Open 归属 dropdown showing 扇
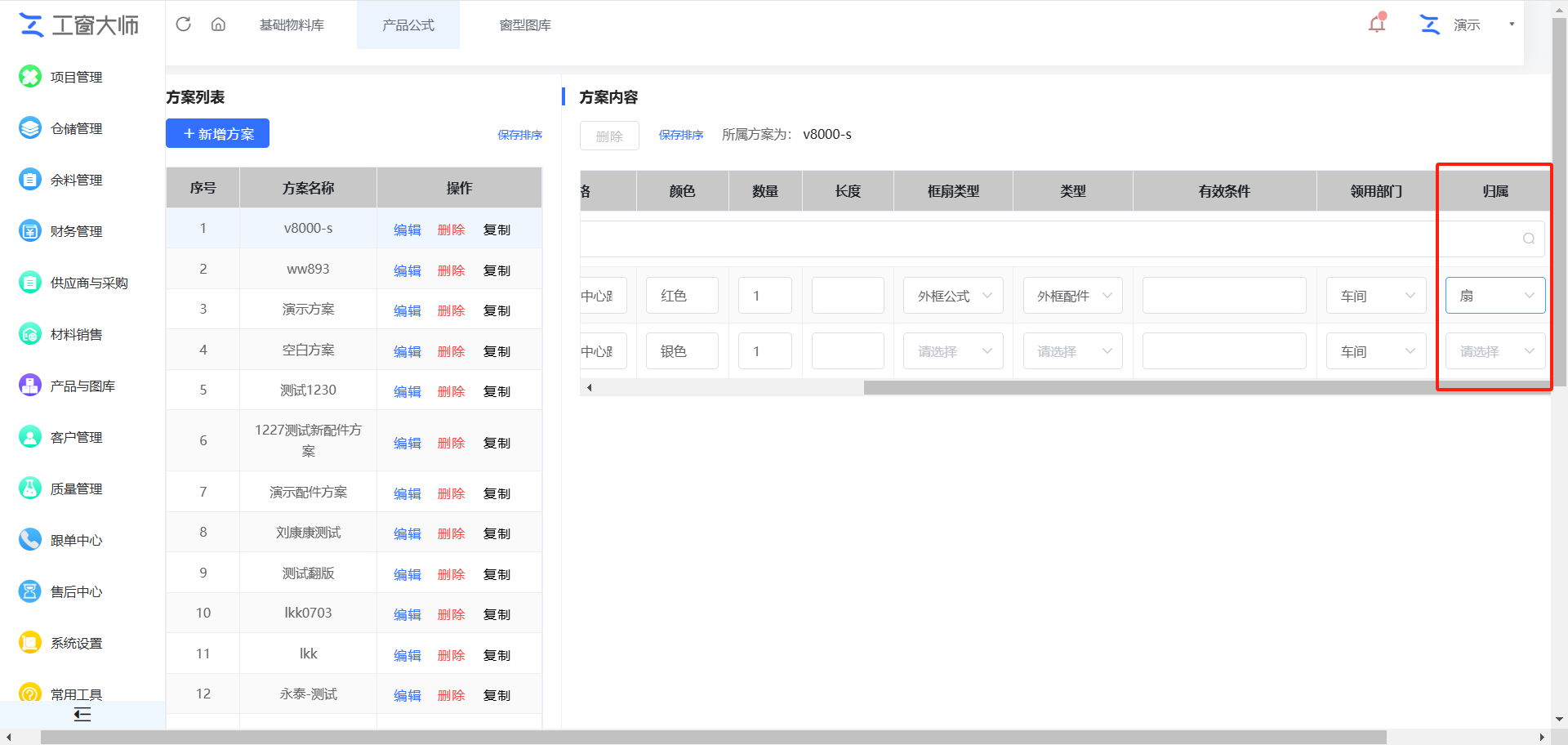Screen dimensions: 1568x745 click(x=1494, y=296)
